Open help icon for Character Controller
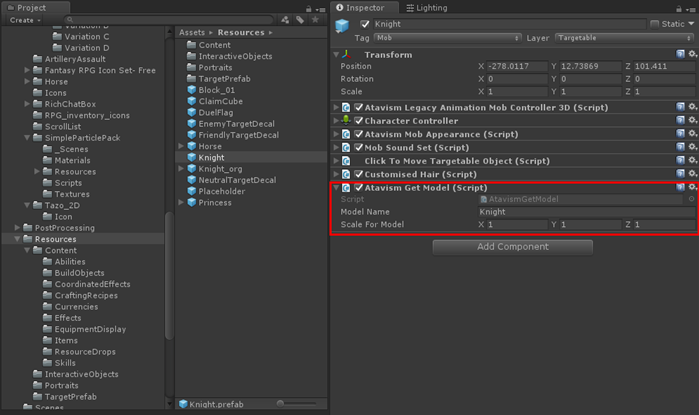Screen dimensions: 699x415 (680, 120)
